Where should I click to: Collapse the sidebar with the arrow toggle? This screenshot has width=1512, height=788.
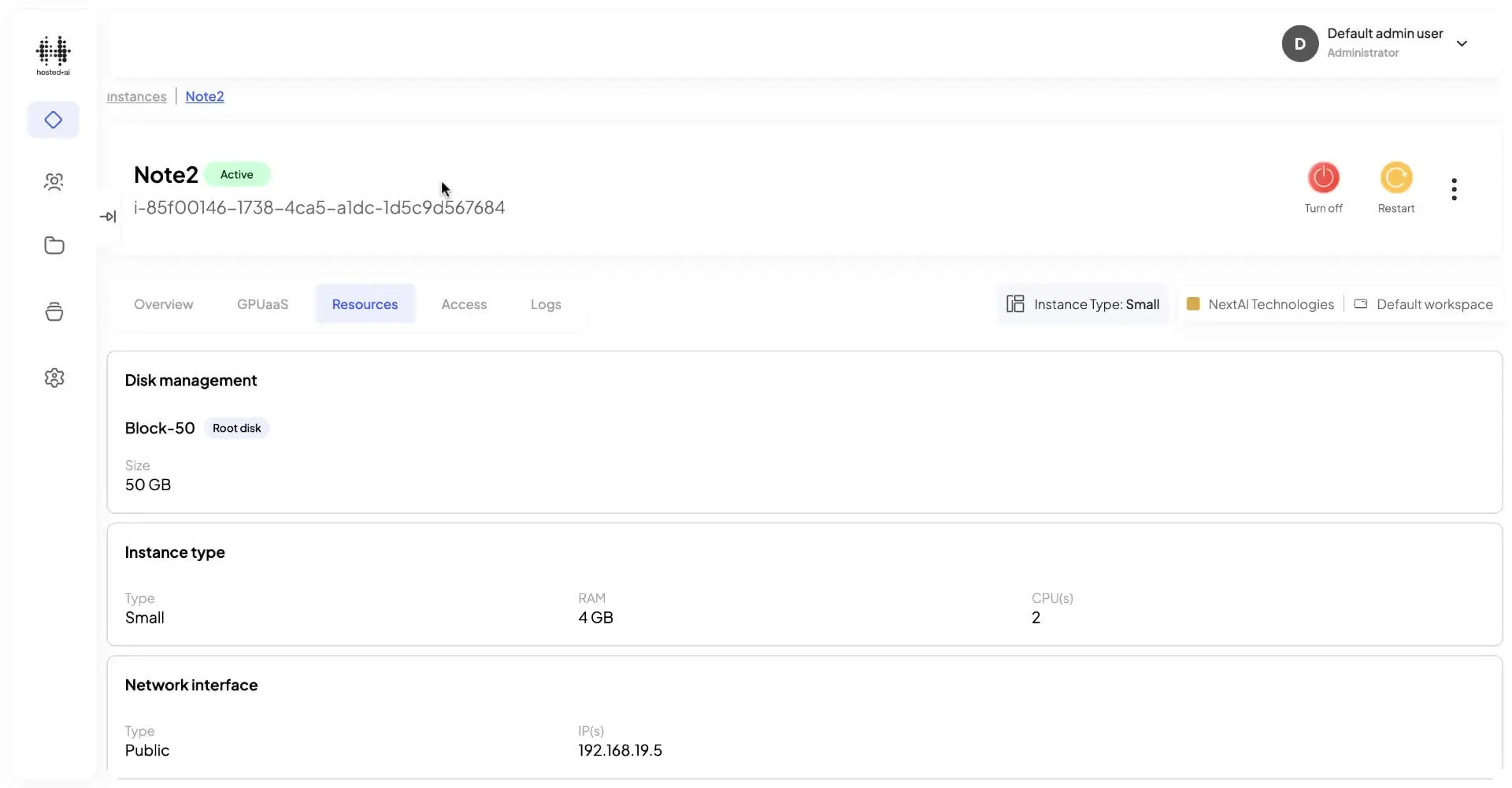click(108, 216)
